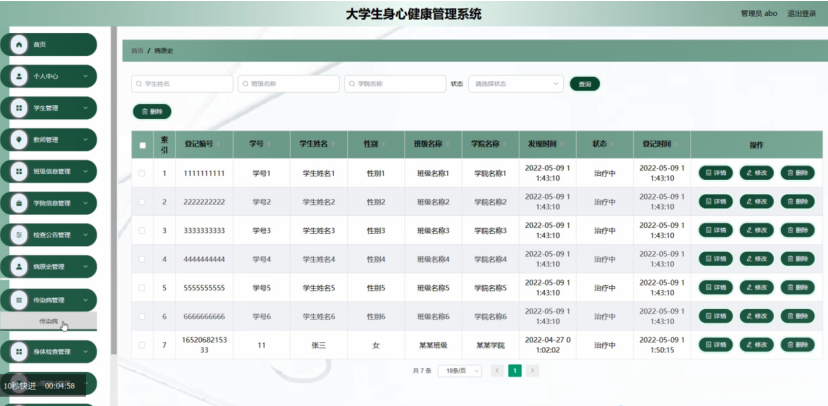Collapse 传染病管理 sidebar chevron

click(x=86, y=300)
